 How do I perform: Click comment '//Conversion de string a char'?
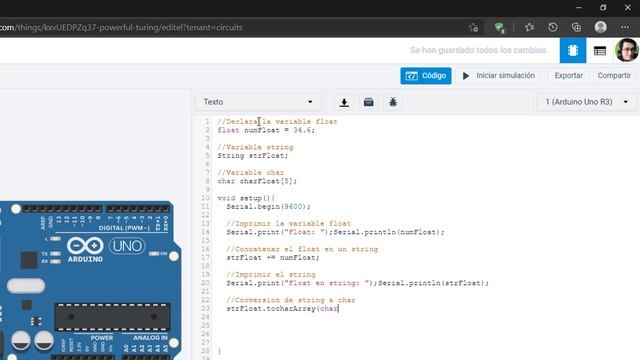coord(291,300)
